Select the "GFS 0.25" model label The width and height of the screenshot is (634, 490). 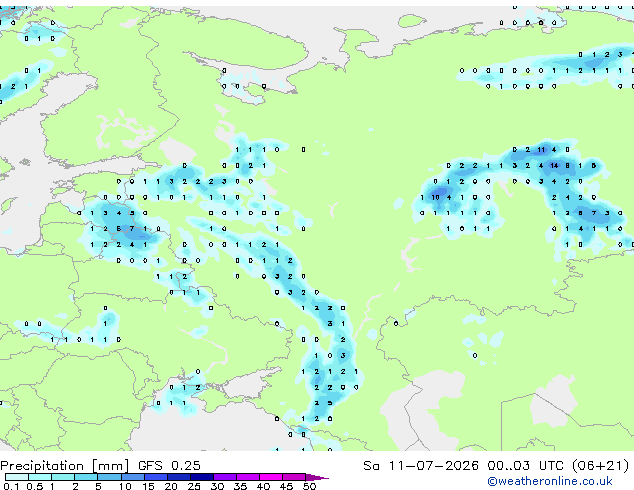tap(169, 466)
